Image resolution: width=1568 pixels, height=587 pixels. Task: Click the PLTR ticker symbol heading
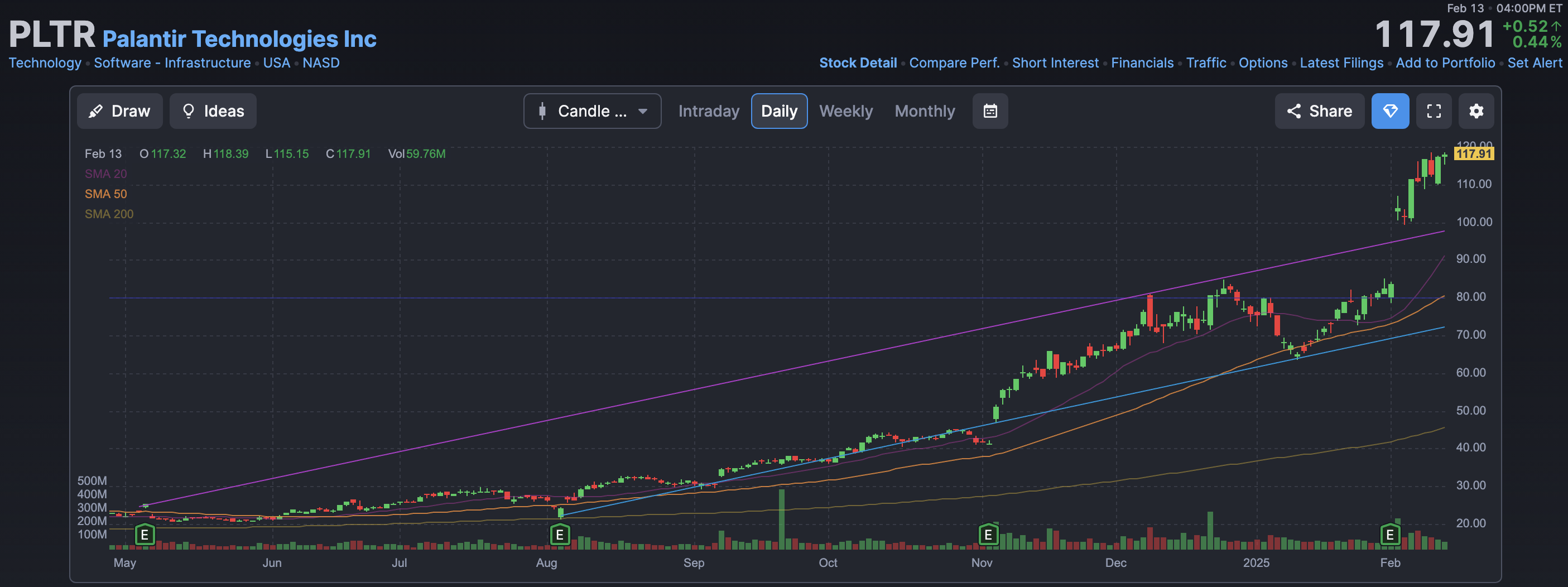point(52,34)
